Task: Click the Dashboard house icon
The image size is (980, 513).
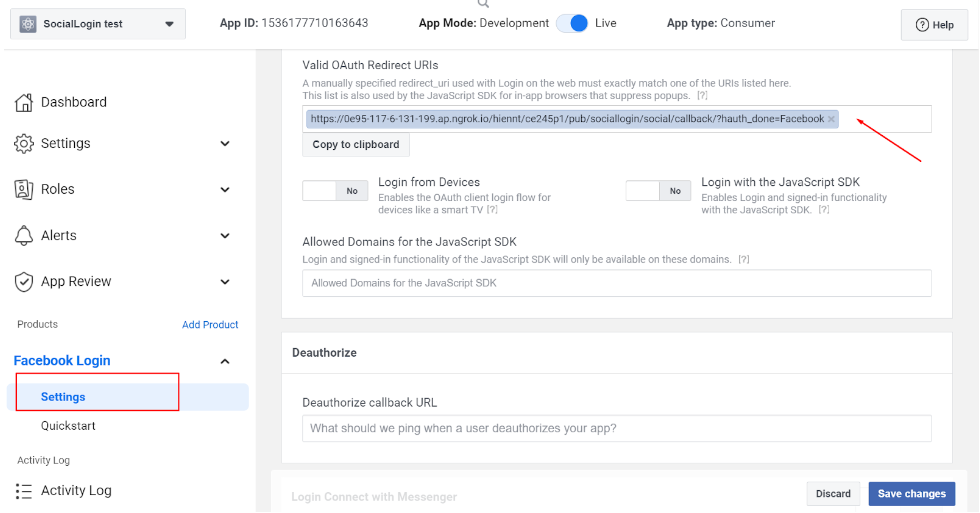Action: pyautogui.click(x=24, y=102)
